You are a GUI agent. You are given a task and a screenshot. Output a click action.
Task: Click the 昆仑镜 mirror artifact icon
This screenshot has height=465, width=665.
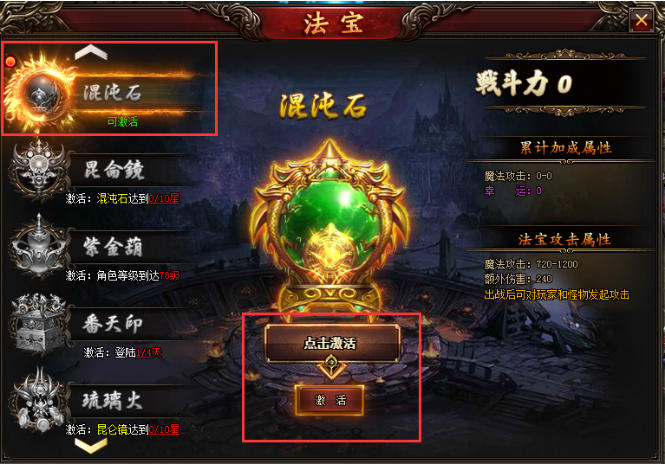[x=39, y=169]
